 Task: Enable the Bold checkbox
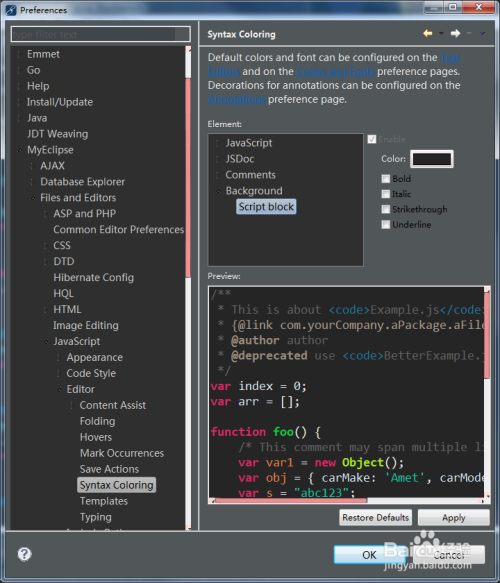(386, 179)
